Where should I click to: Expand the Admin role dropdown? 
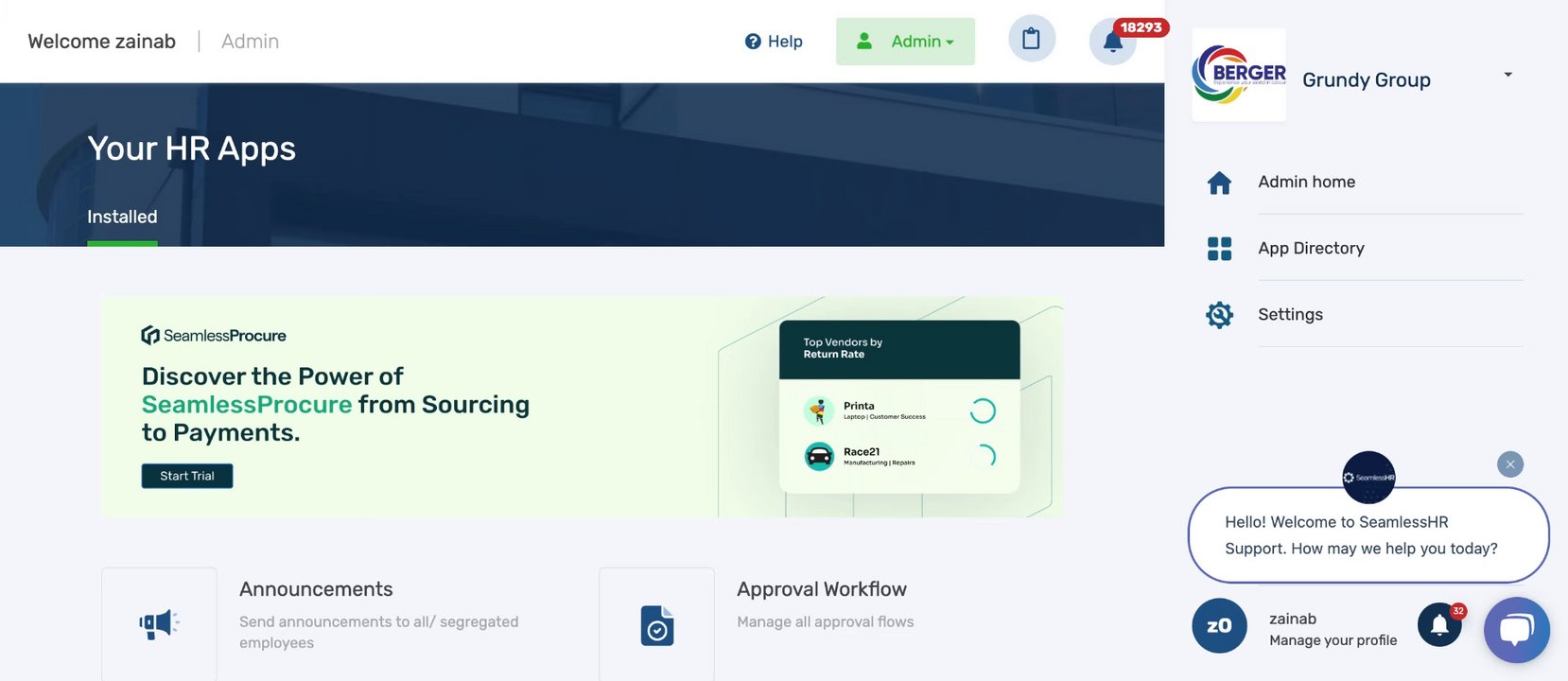coord(905,42)
